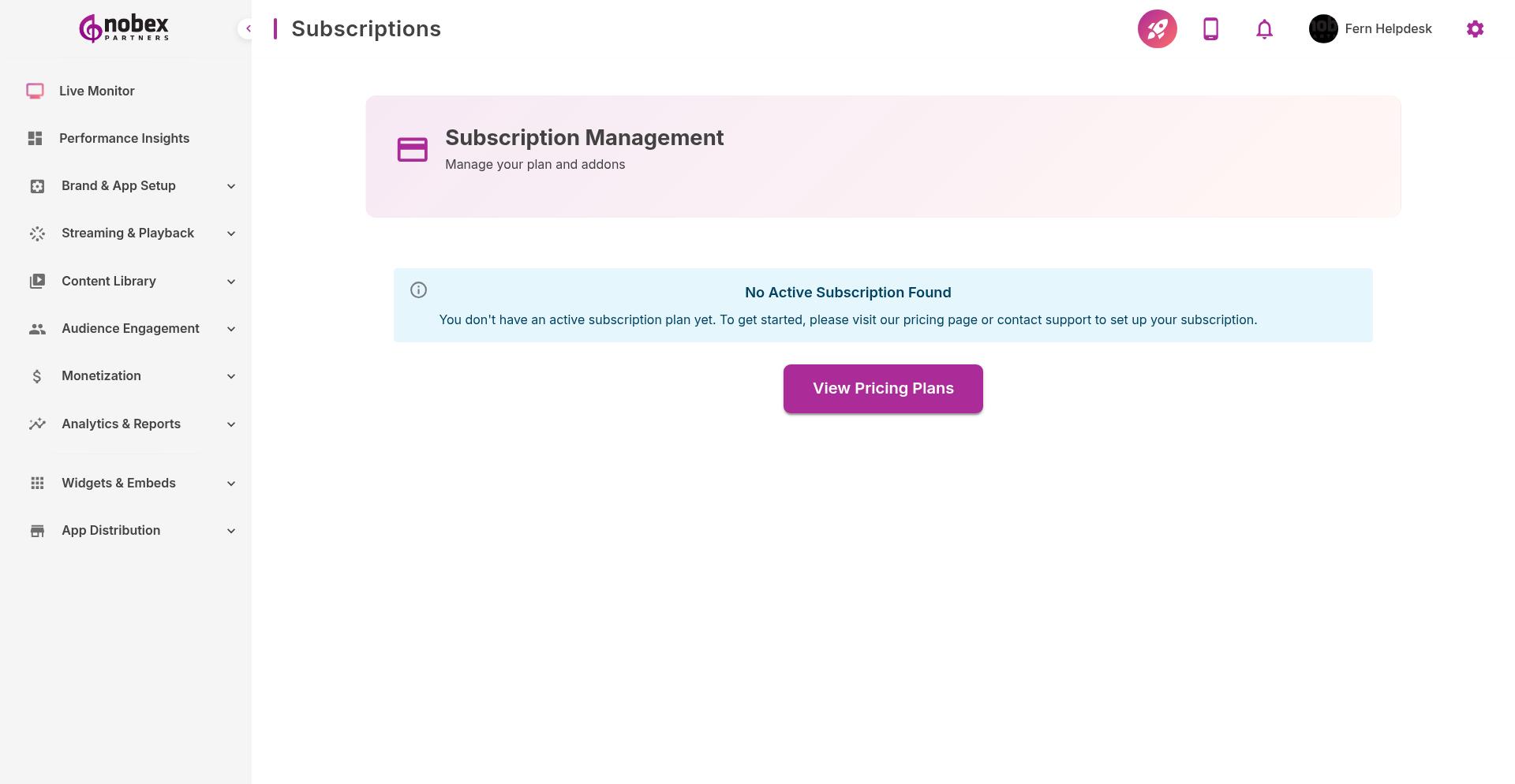Viewport: 1515px width, 784px height.
Task: Open the mobile device icon in the header
Action: click(x=1210, y=28)
